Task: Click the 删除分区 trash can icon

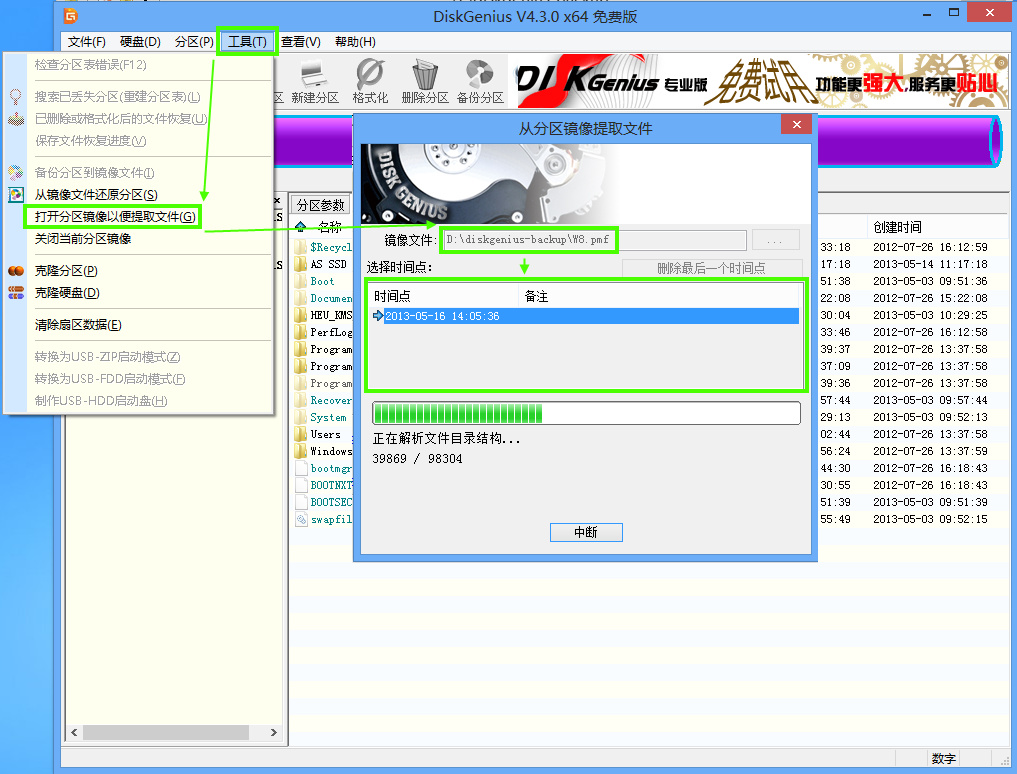Action: coord(425,75)
